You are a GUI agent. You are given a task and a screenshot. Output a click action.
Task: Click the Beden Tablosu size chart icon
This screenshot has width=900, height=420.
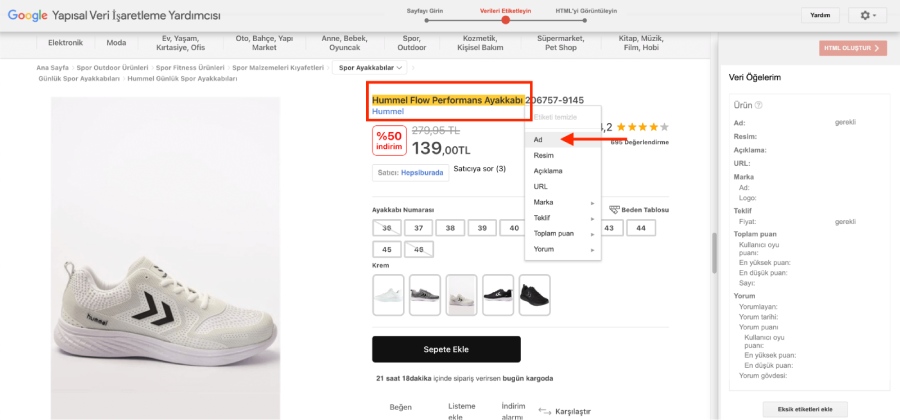click(x=614, y=210)
